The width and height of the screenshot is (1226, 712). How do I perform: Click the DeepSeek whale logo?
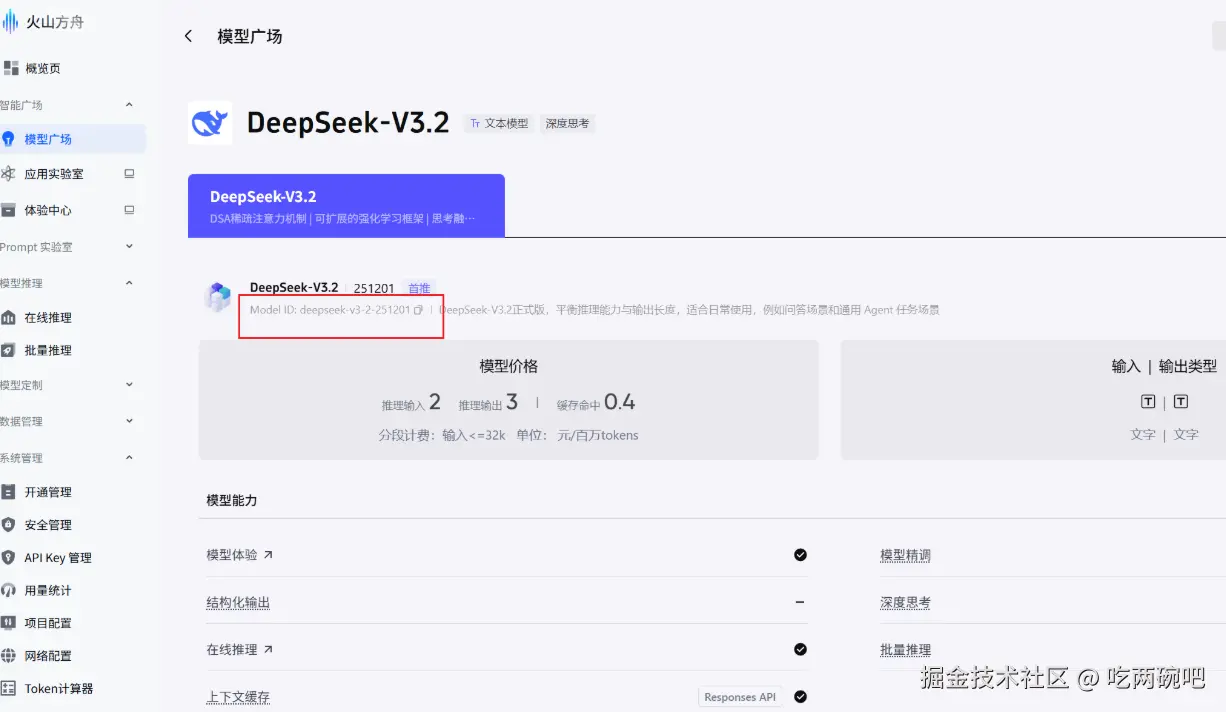pyautogui.click(x=210, y=122)
